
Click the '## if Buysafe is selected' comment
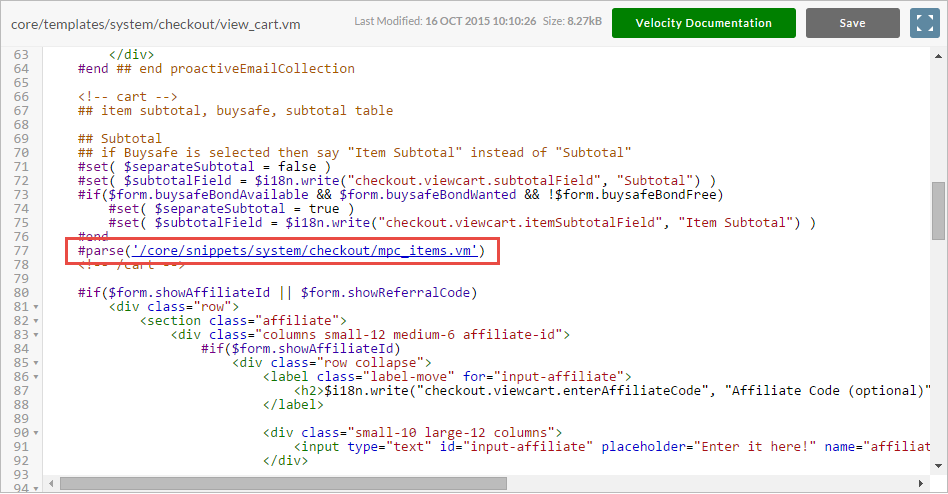tap(355, 153)
